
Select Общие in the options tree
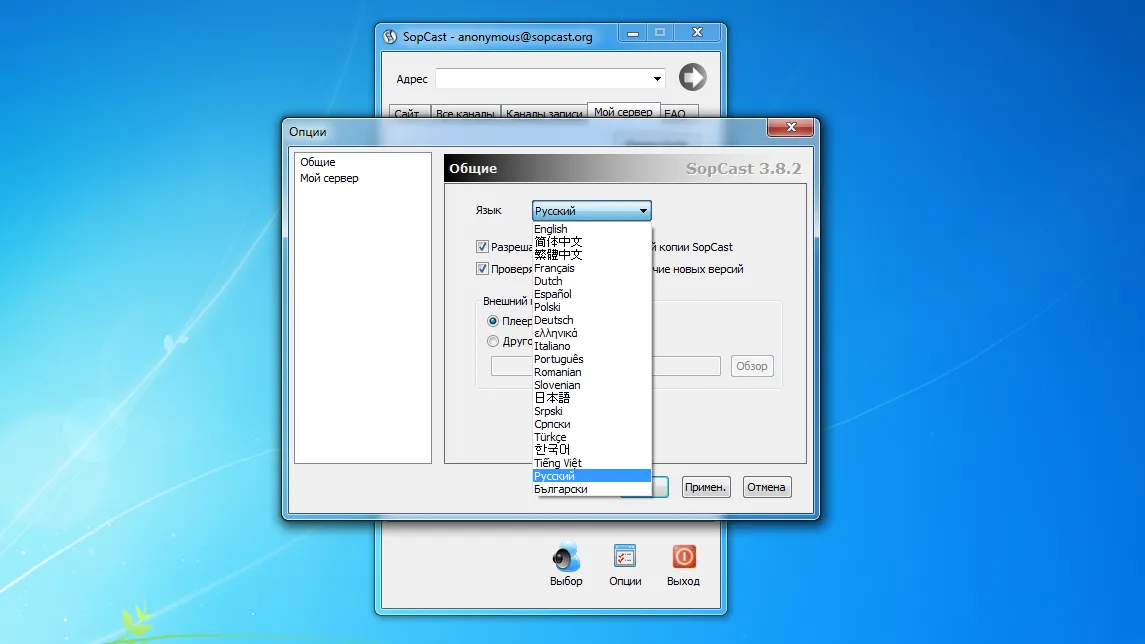pyautogui.click(x=318, y=162)
